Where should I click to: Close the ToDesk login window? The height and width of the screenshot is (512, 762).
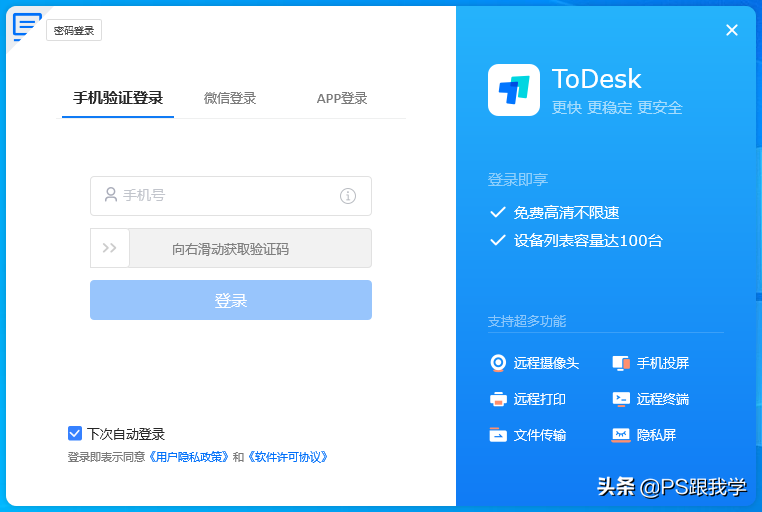[x=732, y=30]
